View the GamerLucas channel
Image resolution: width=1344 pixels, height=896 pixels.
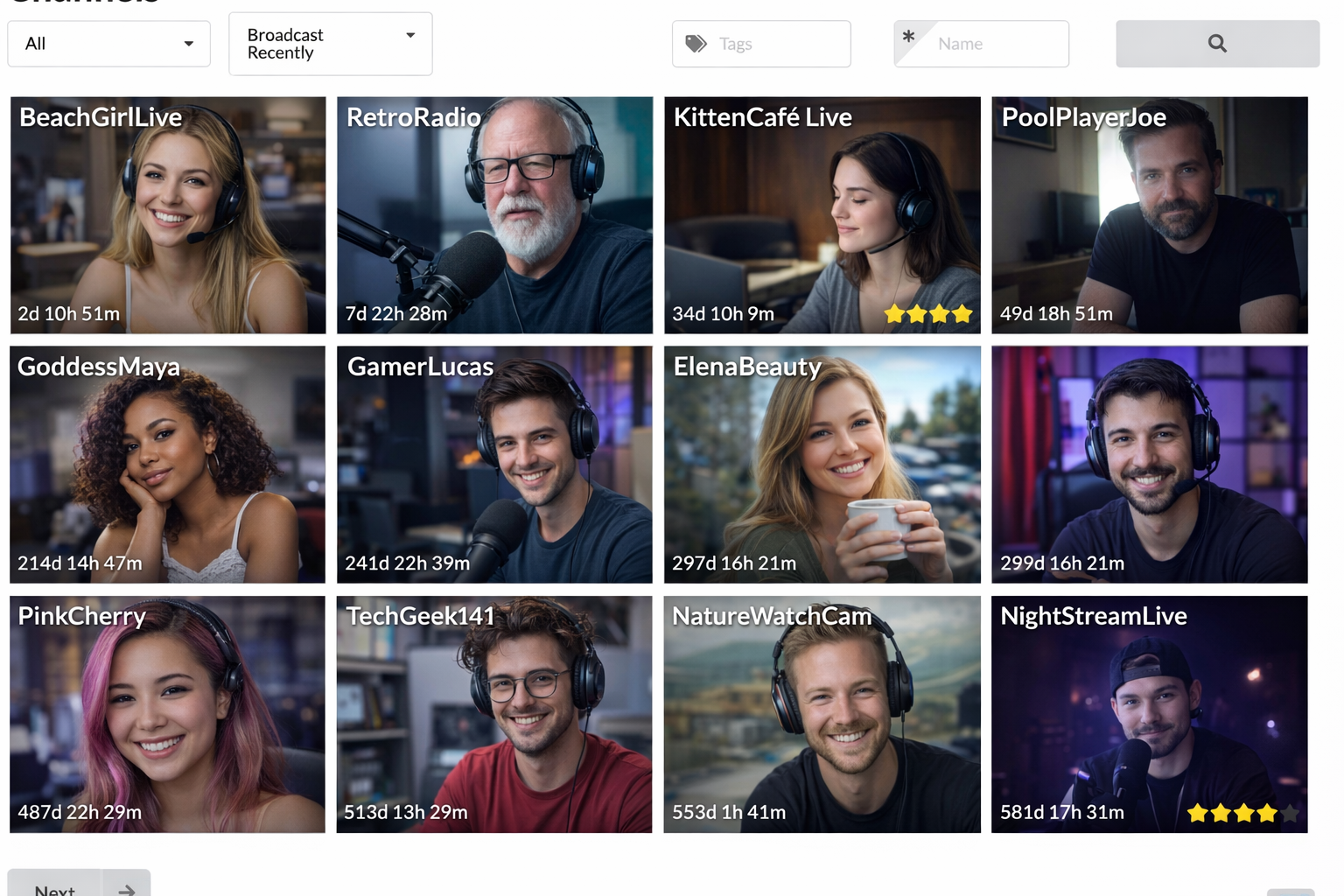pos(494,465)
